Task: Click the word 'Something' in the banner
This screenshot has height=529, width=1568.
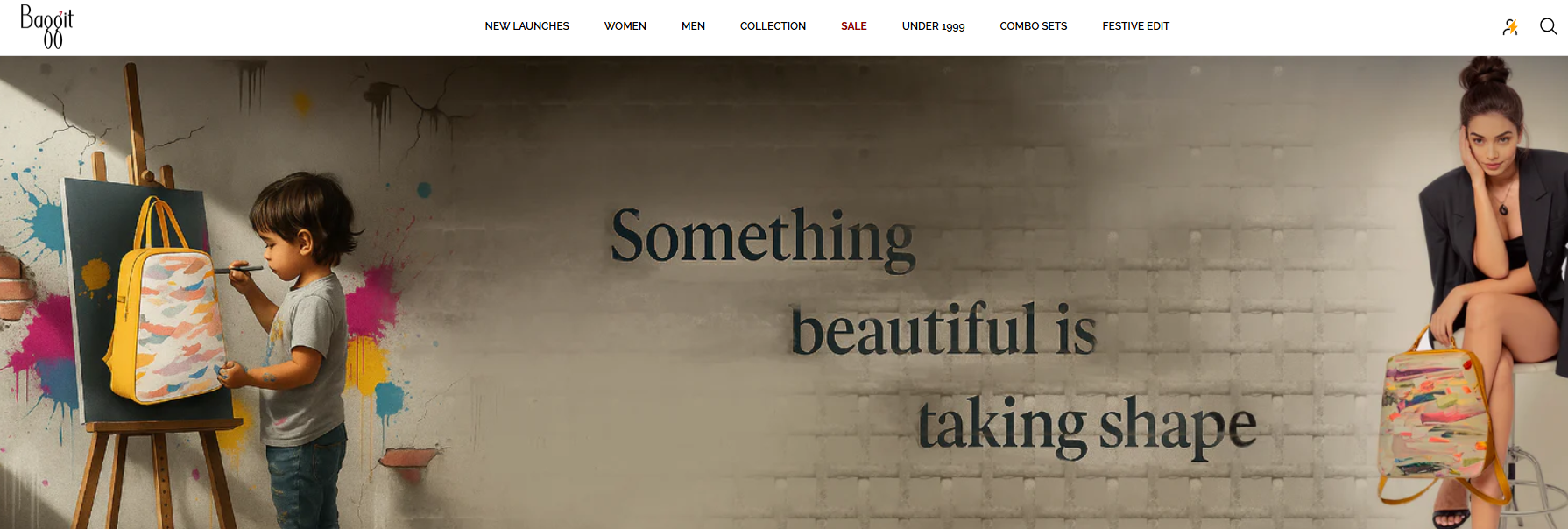Action: tap(763, 238)
